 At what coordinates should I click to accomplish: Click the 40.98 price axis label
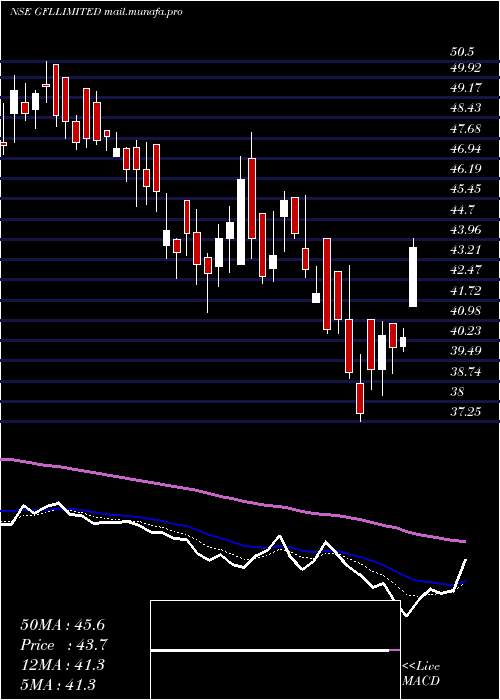click(466, 311)
